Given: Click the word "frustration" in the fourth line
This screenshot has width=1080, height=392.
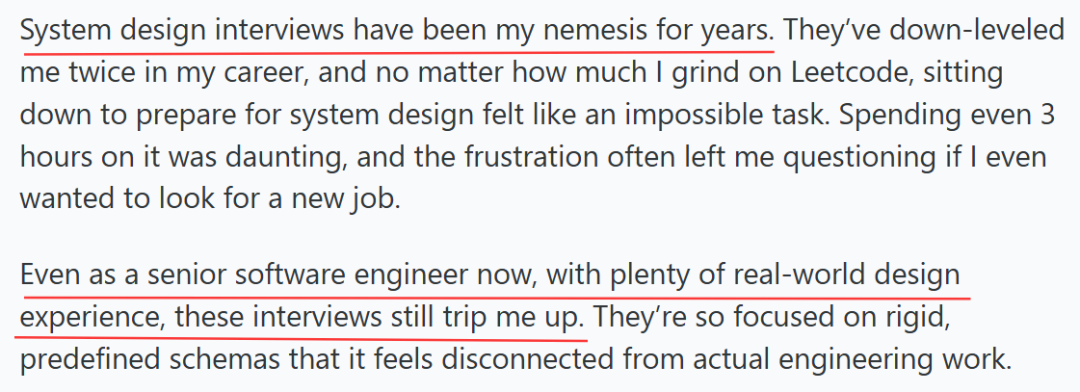Looking at the screenshot, I should click(x=529, y=158).
